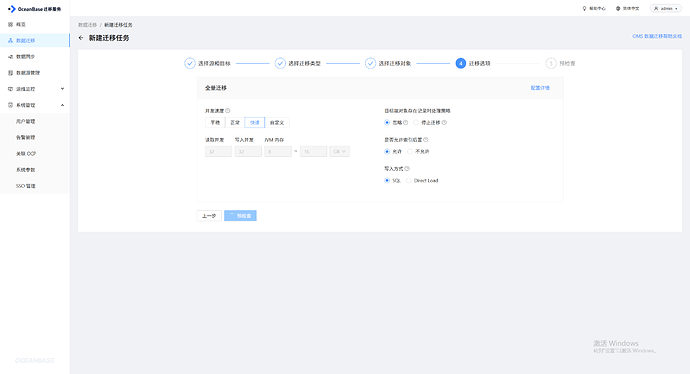Click the 帮助中心 lightbulb icon
The image size is (690, 374).
pyautogui.click(x=584, y=8)
